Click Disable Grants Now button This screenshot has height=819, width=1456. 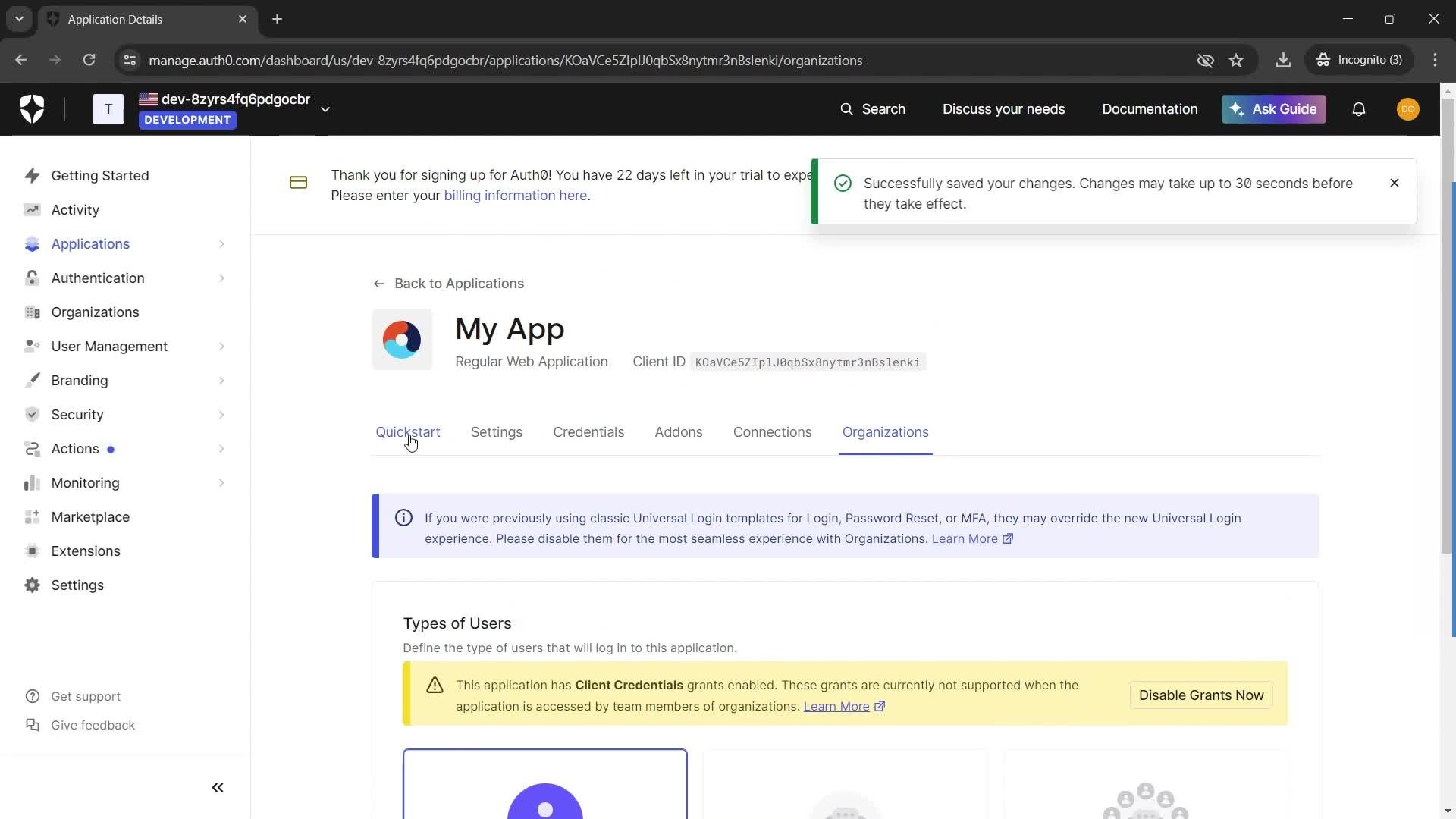pyautogui.click(x=1201, y=695)
